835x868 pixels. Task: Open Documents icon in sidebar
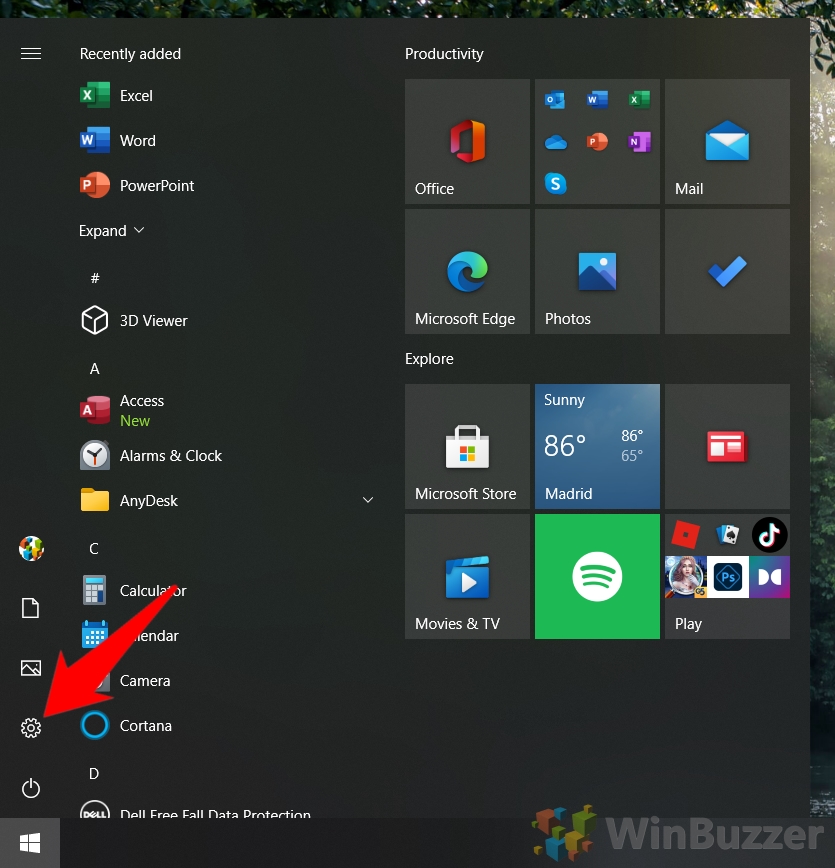tap(30, 608)
